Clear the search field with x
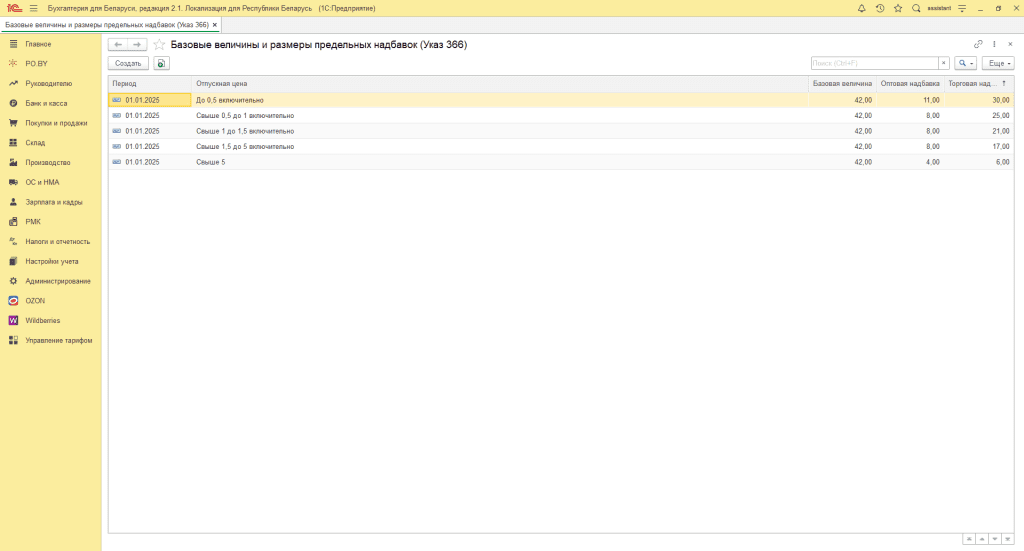 (x=943, y=63)
